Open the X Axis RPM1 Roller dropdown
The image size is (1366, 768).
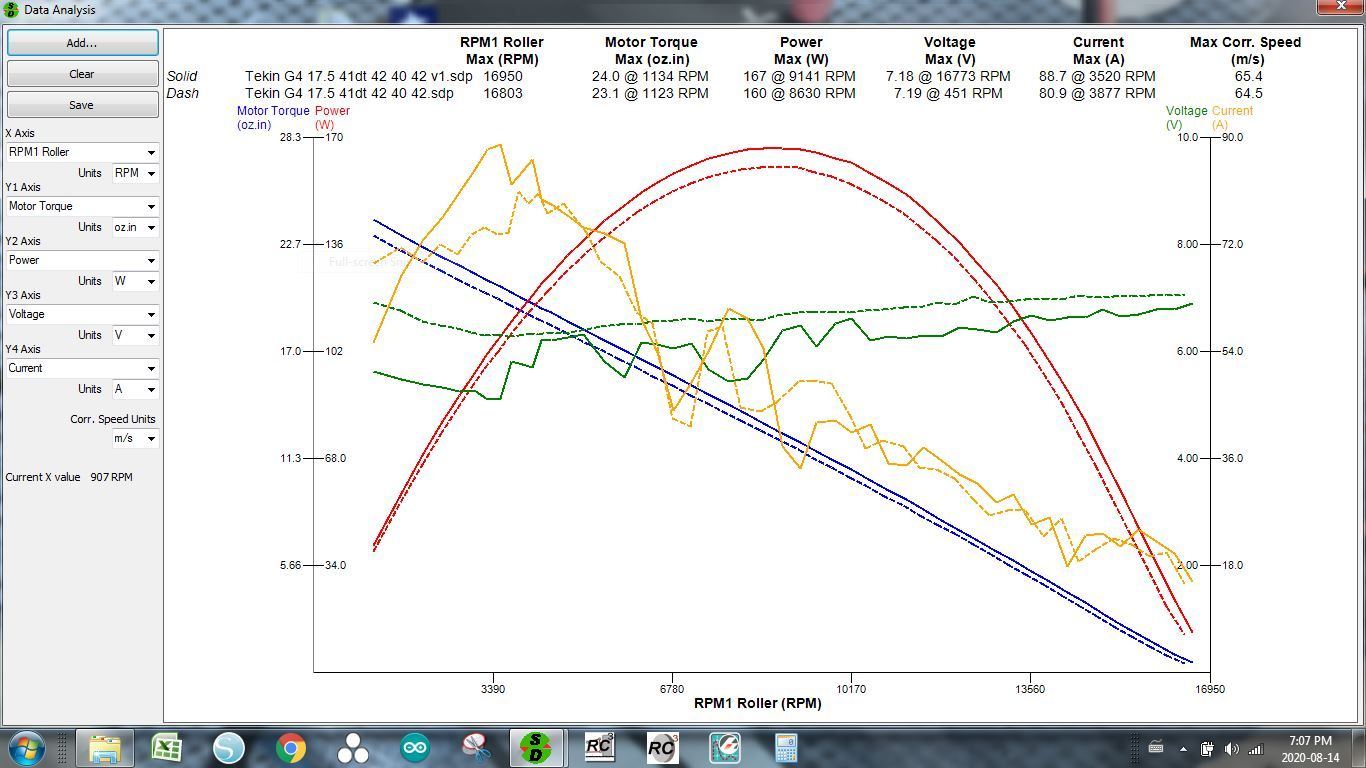pyautogui.click(x=82, y=152)
